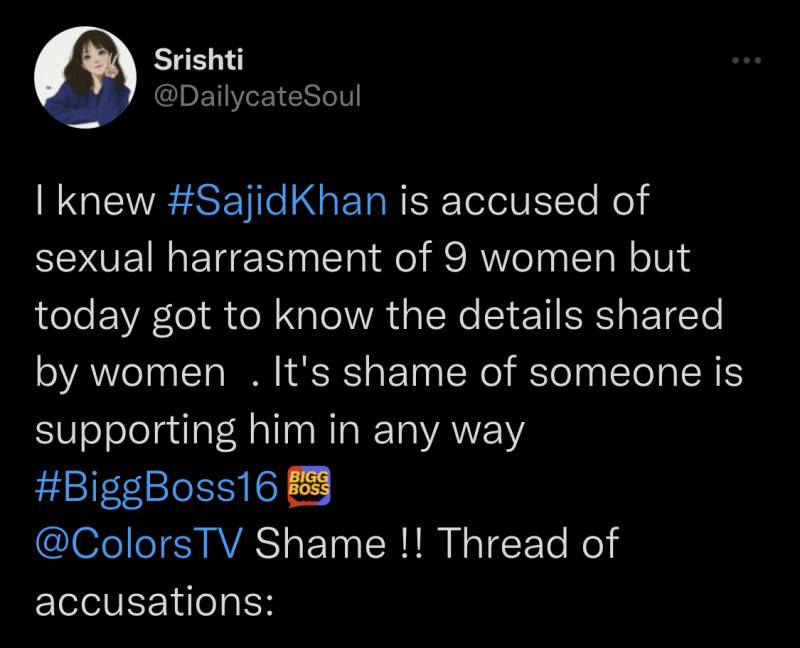Click the line "supporting him in any way"
The image size is (800, 648).
tap(281, 430)
